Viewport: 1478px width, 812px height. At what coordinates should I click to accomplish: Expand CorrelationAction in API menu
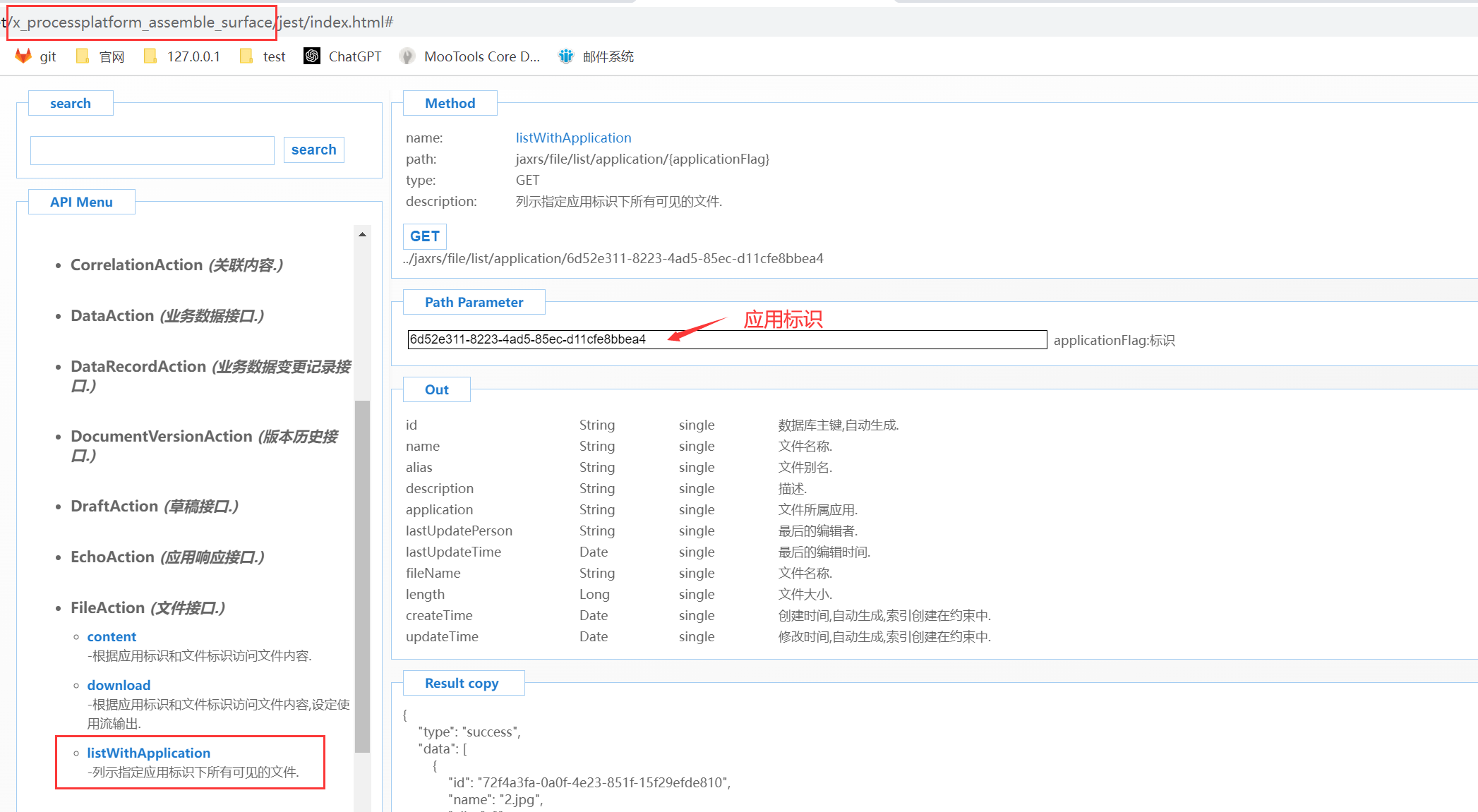pos(136,265)
